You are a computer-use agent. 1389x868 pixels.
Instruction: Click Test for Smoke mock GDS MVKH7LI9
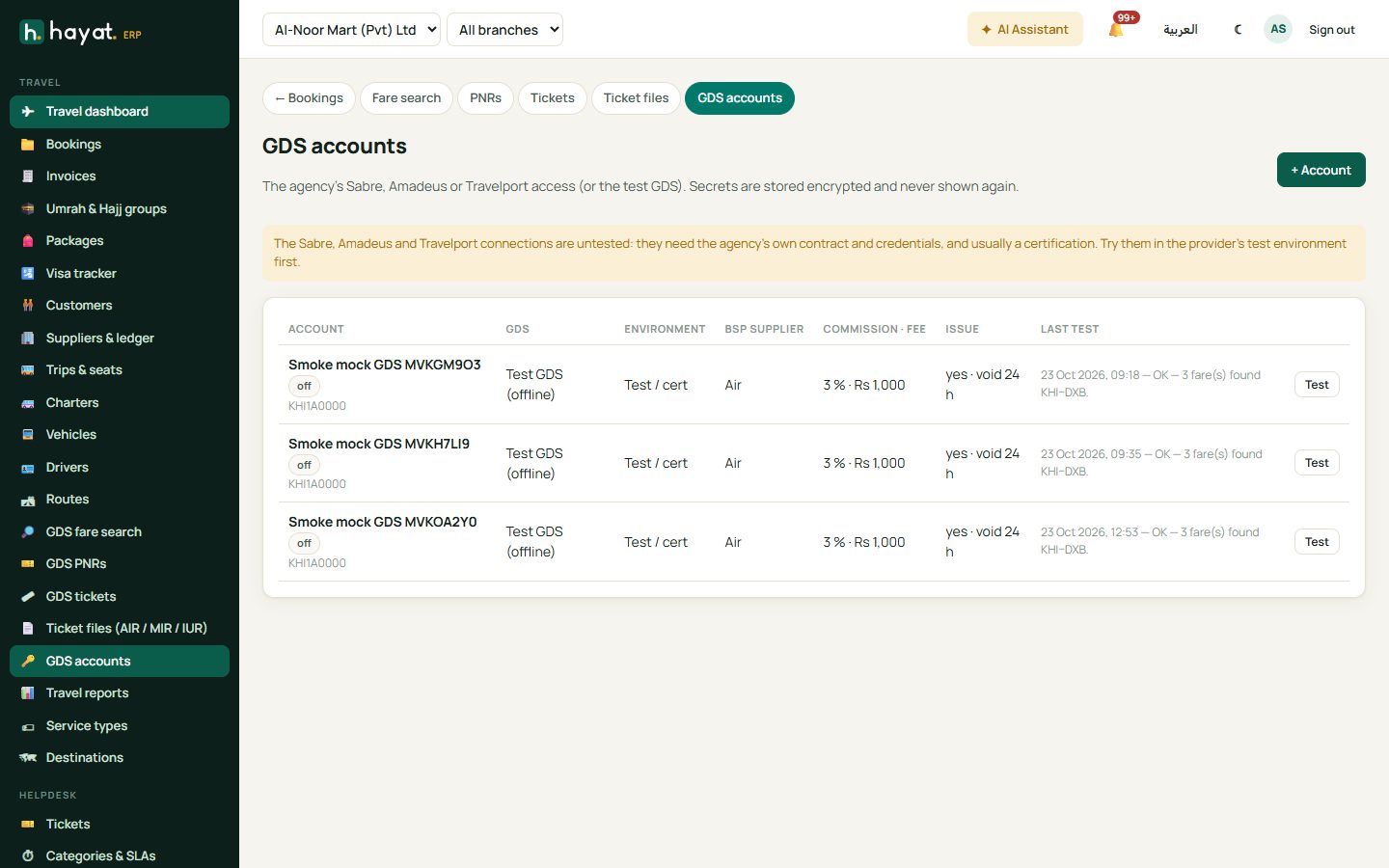point(1317,463)
